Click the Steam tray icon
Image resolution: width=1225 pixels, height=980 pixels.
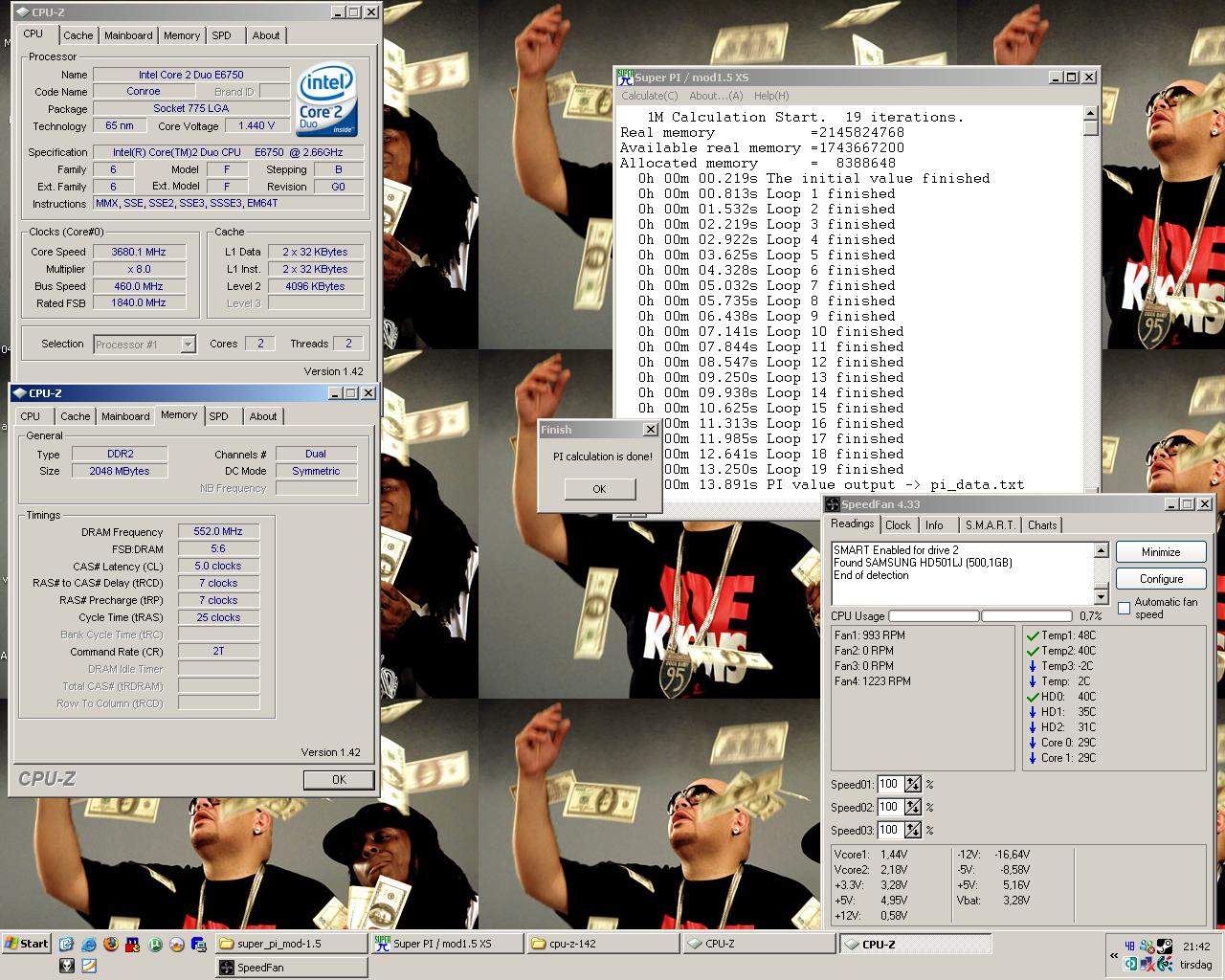(x=1165, y=947)
